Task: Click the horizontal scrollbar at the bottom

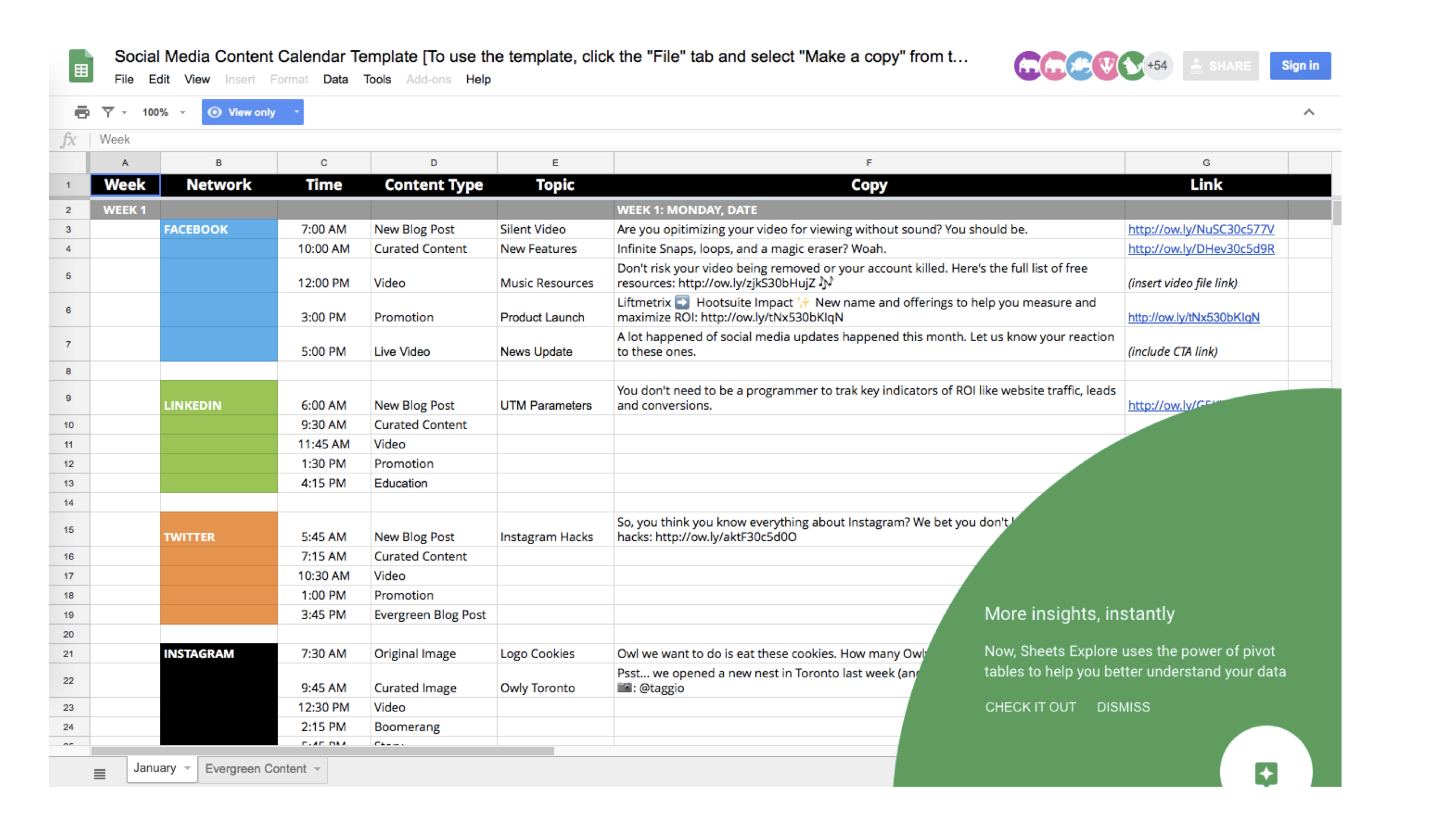Action: tap(322, 751)
